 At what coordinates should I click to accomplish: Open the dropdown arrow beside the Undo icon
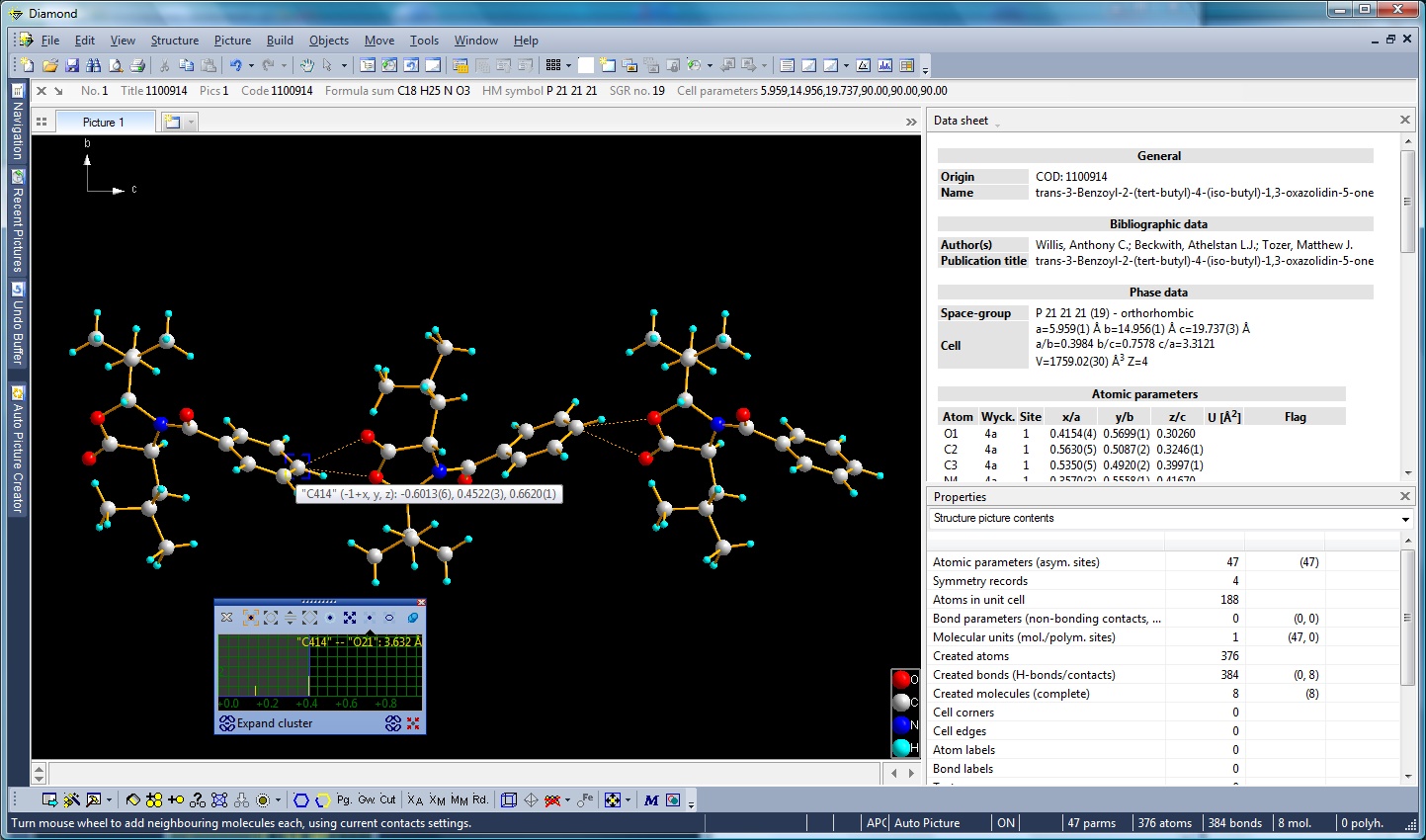pyautogui.click(x=251, y=65)
